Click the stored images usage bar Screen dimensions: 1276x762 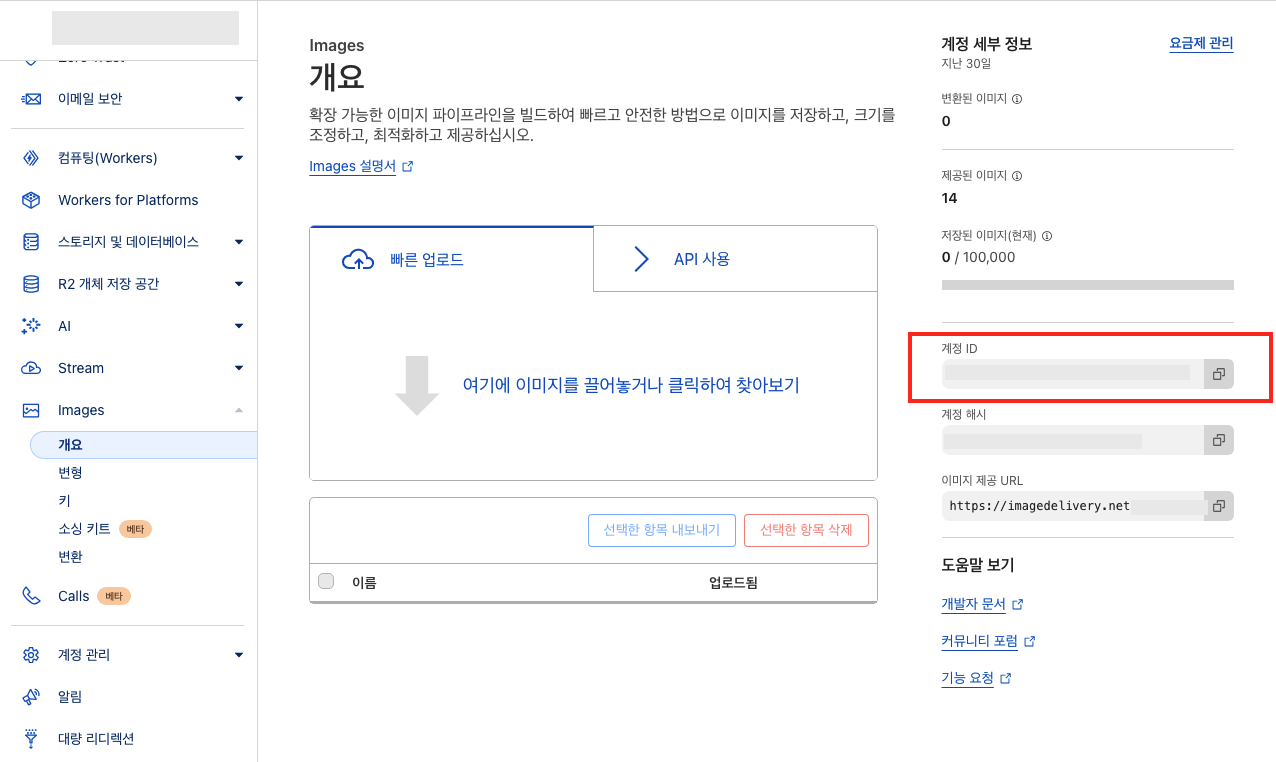[1087, 285]
